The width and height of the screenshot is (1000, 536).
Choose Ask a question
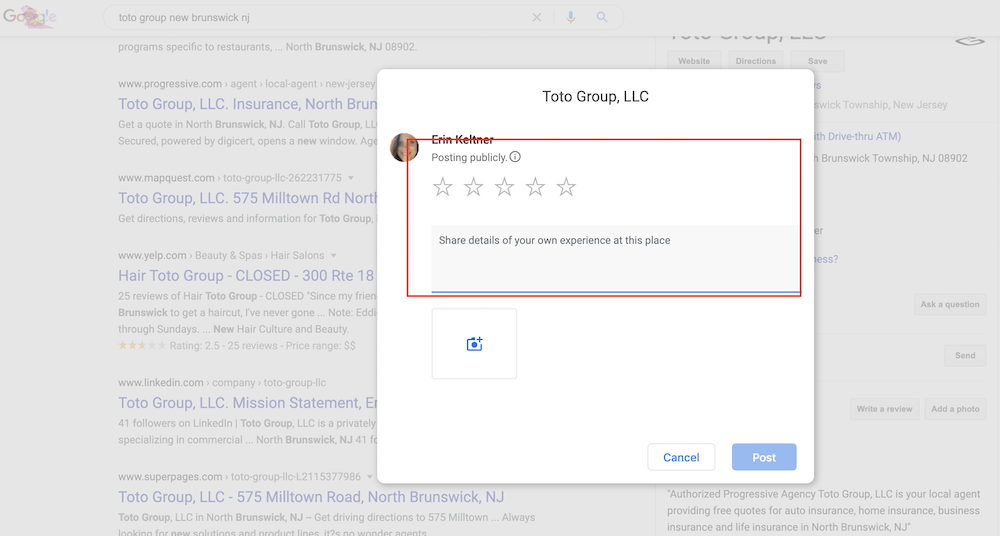tap(950, 304)
